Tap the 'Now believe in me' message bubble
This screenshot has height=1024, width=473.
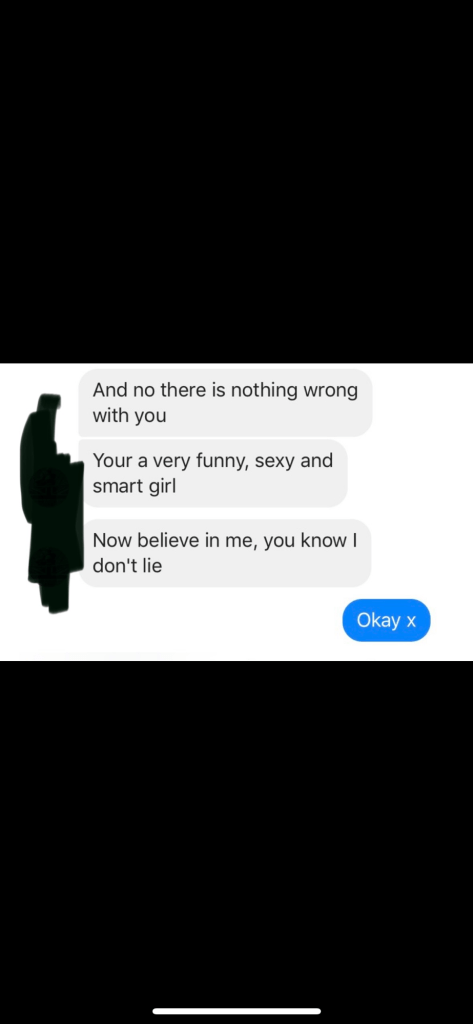tap(225, 552)
